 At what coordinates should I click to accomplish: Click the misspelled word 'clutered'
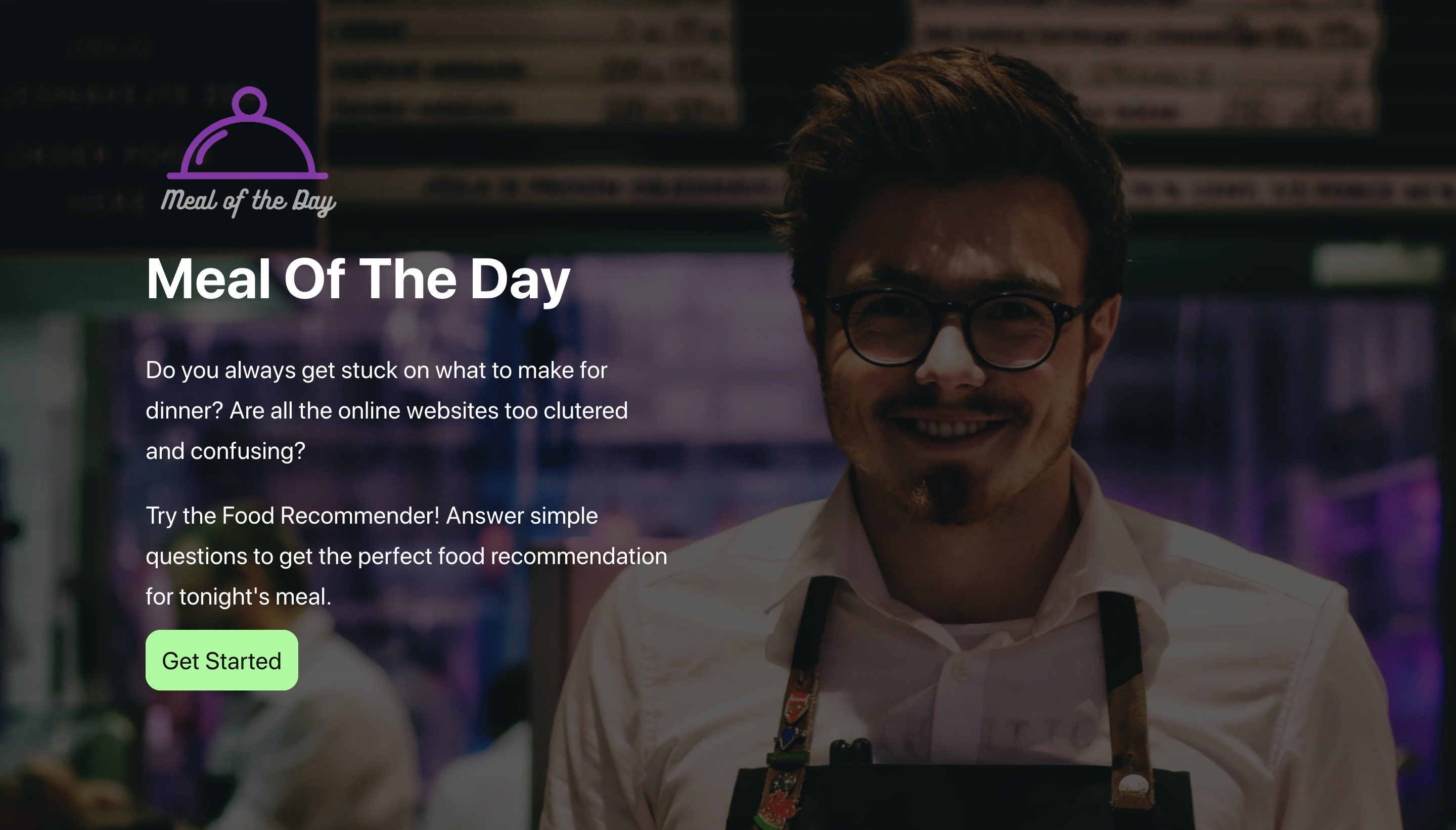click(585, 410)
